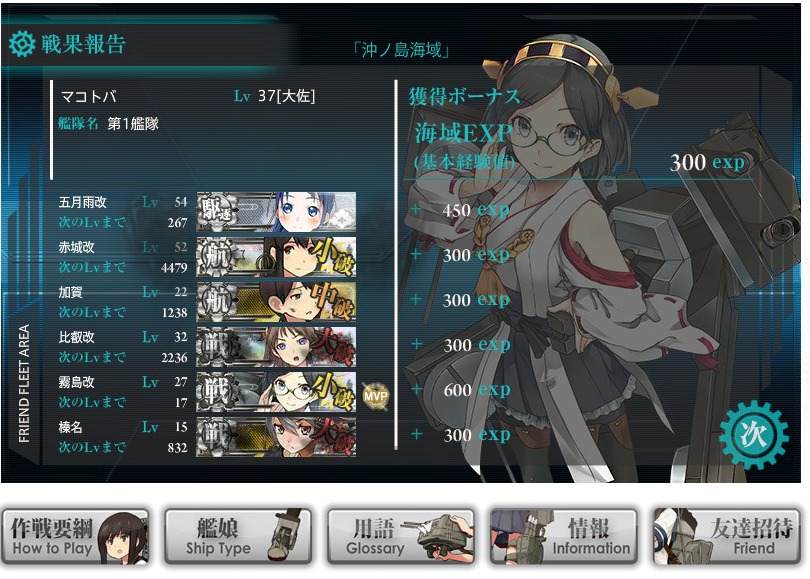The width and height of the screenshot is (810, 579).
Task: Select the 霧島改 ship card thumbnail
Action: [x=276, y=392]
